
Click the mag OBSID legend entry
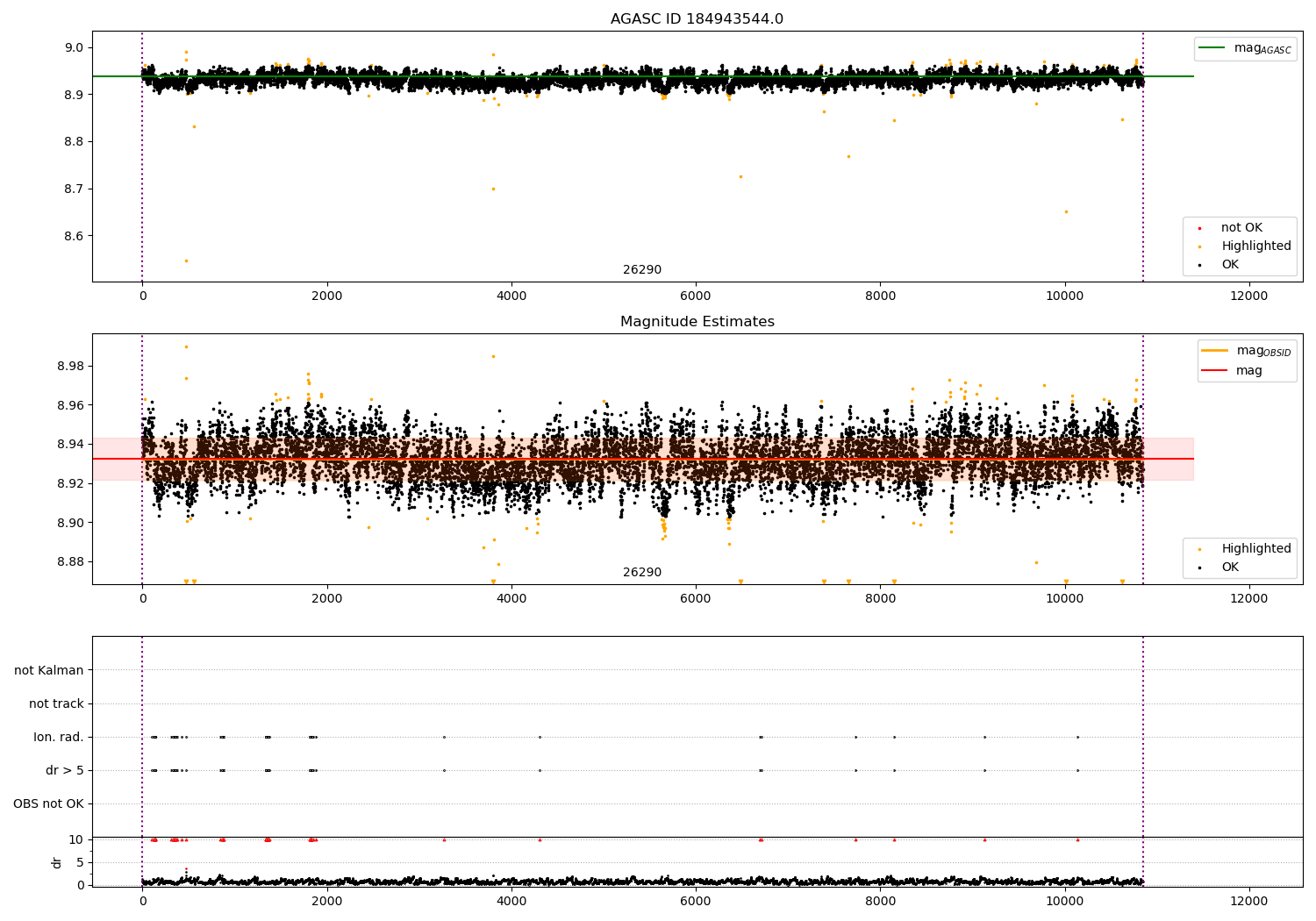point(1247,351)
